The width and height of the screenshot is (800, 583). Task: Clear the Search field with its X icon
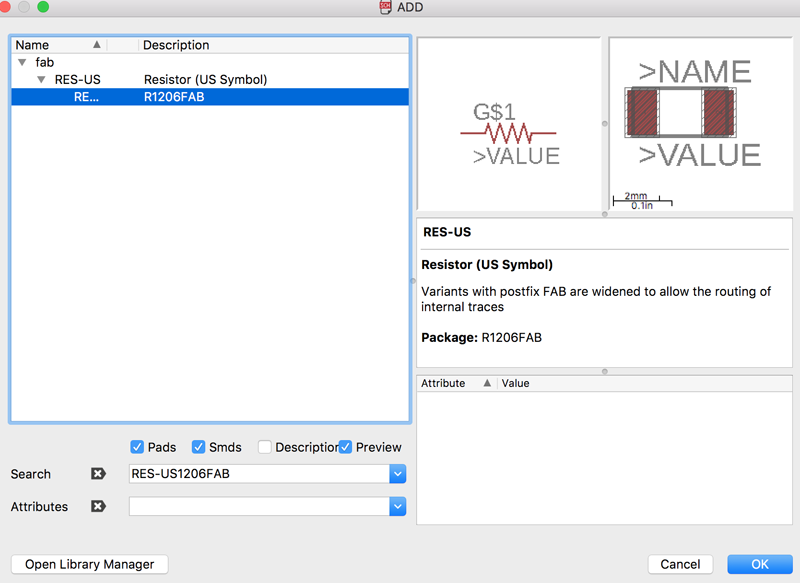98,474
